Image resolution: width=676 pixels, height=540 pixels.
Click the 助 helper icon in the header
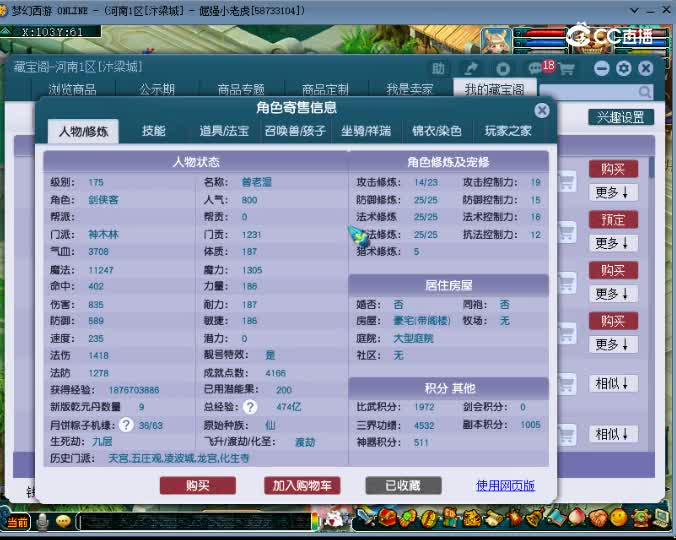(438, 69)
